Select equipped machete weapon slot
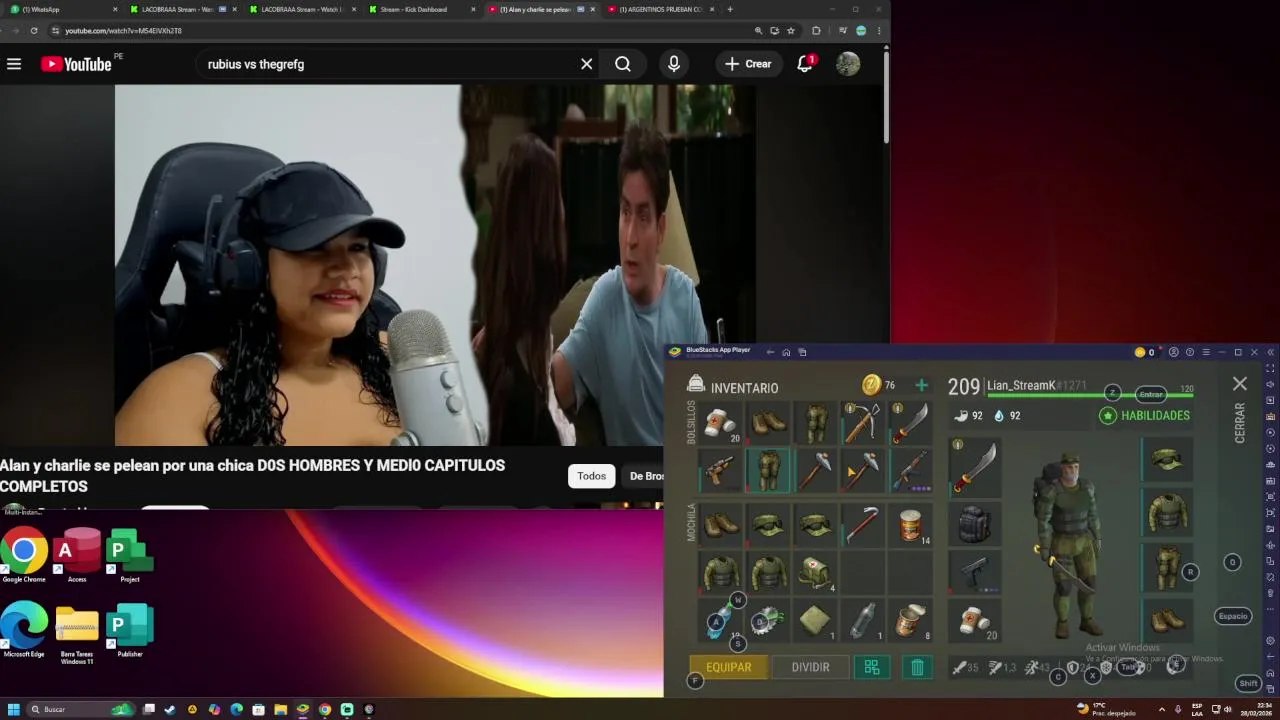1280x720 pixels. [974, 468]
